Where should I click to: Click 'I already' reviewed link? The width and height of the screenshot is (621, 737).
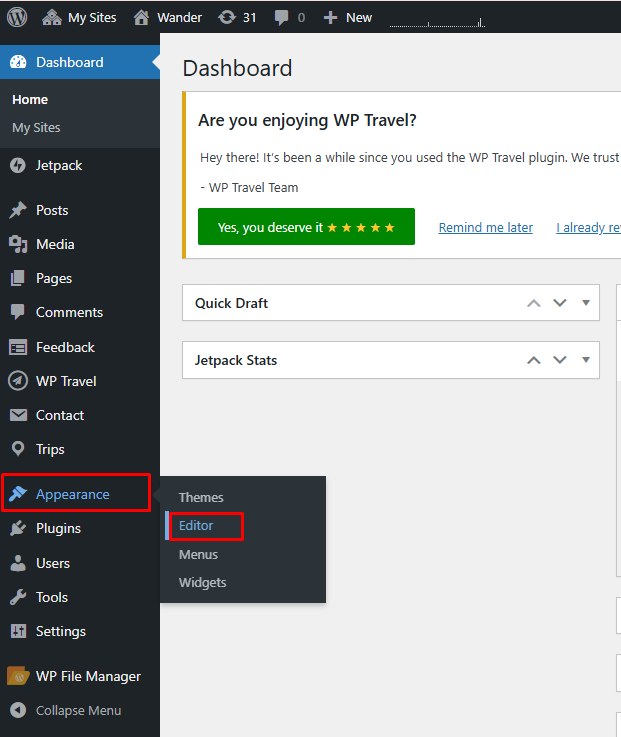(588, 227)
